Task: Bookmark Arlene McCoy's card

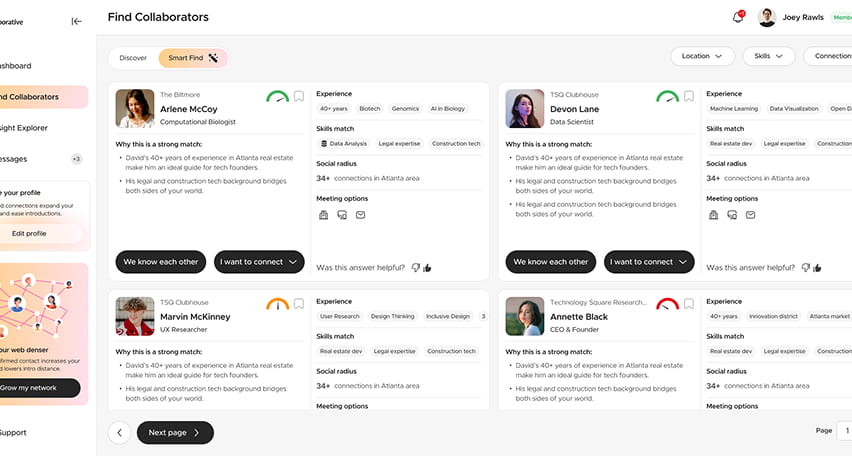Action: [299, 96]
